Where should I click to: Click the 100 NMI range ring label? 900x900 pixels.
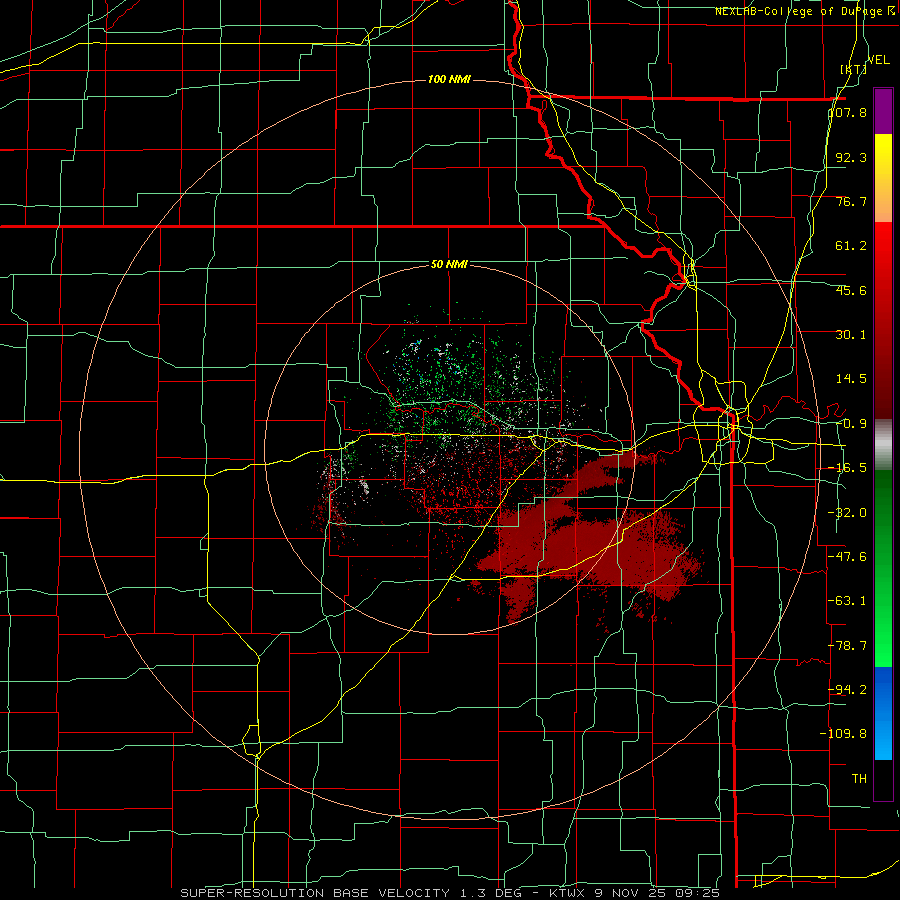click(x=449, y=79)
